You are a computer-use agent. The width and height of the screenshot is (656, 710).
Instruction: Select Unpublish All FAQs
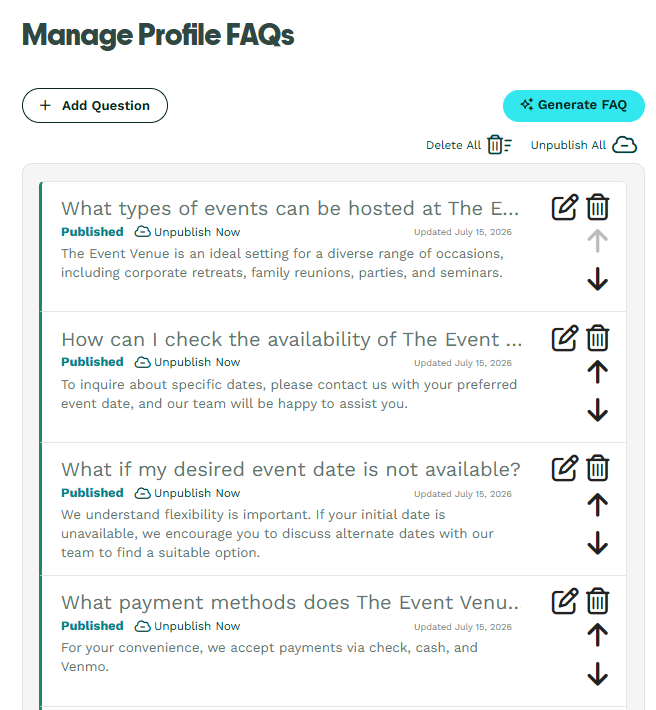[x=584, y=145]
